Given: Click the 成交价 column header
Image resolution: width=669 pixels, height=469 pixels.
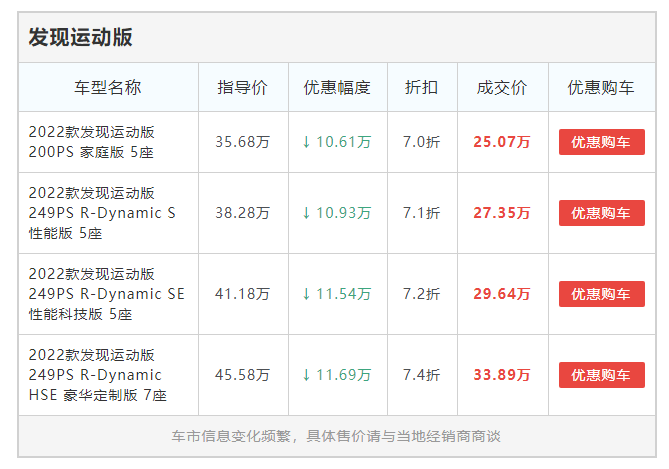Looking at the screenshot, I should [502, 87].
